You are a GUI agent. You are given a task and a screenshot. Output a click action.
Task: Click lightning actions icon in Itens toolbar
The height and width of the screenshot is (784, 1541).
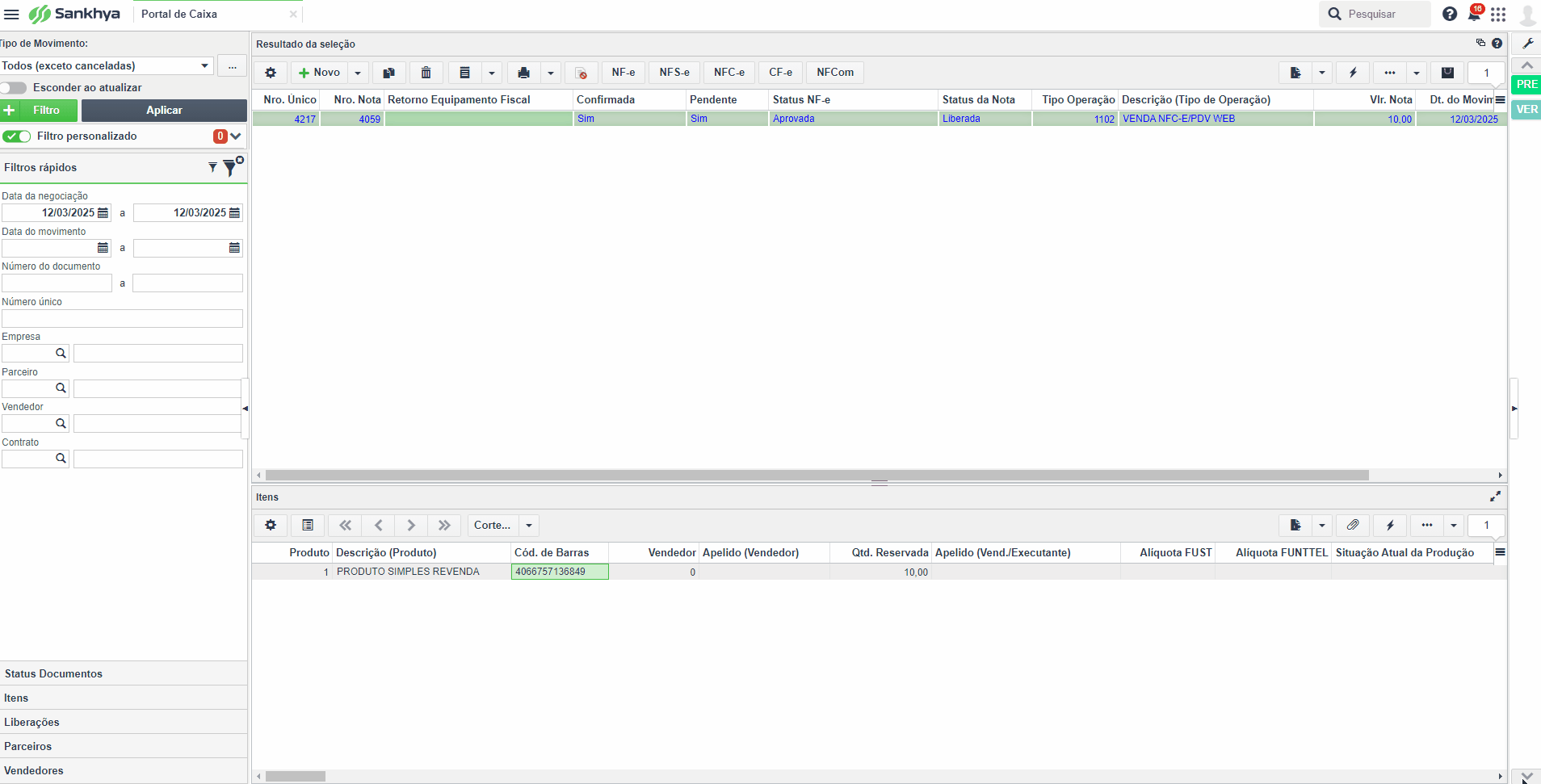tap(1390, 525)
